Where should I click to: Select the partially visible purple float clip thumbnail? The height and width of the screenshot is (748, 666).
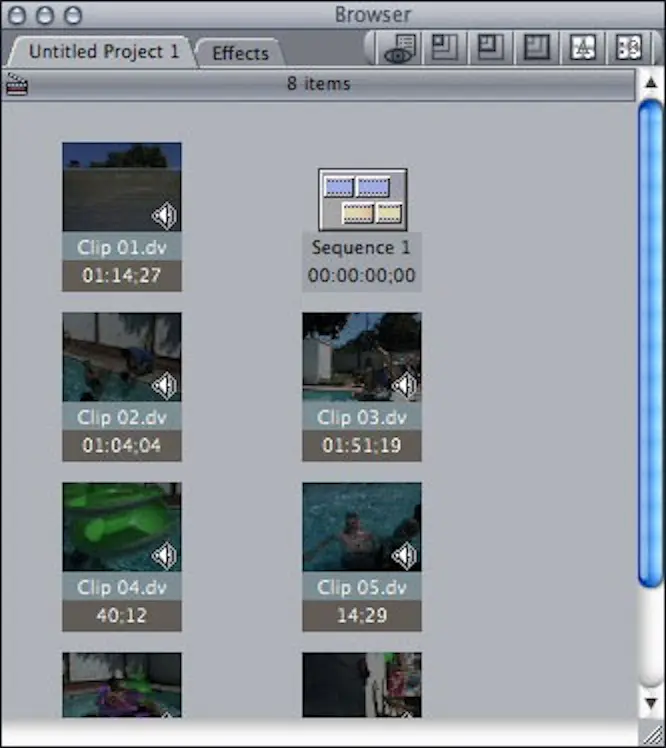[122, 685]
